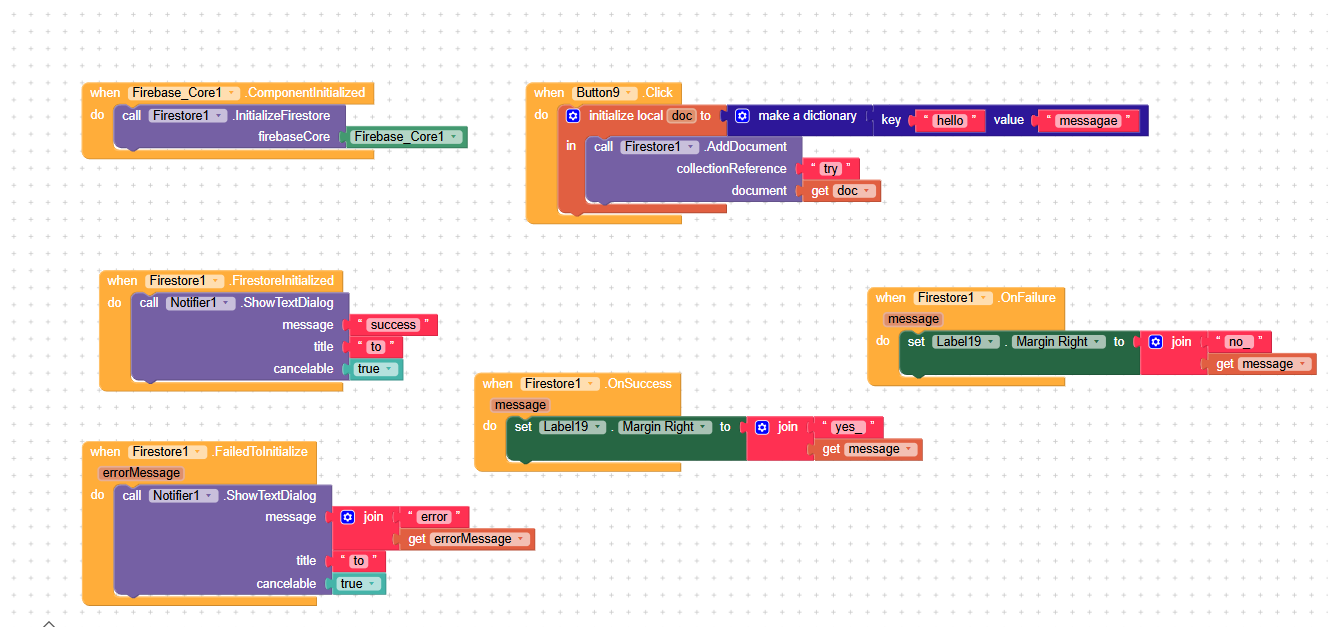1328x627 pixels.
Task: Click the errorMessage parameter in FailedToInitialize event
Action: tap(141, 473)
